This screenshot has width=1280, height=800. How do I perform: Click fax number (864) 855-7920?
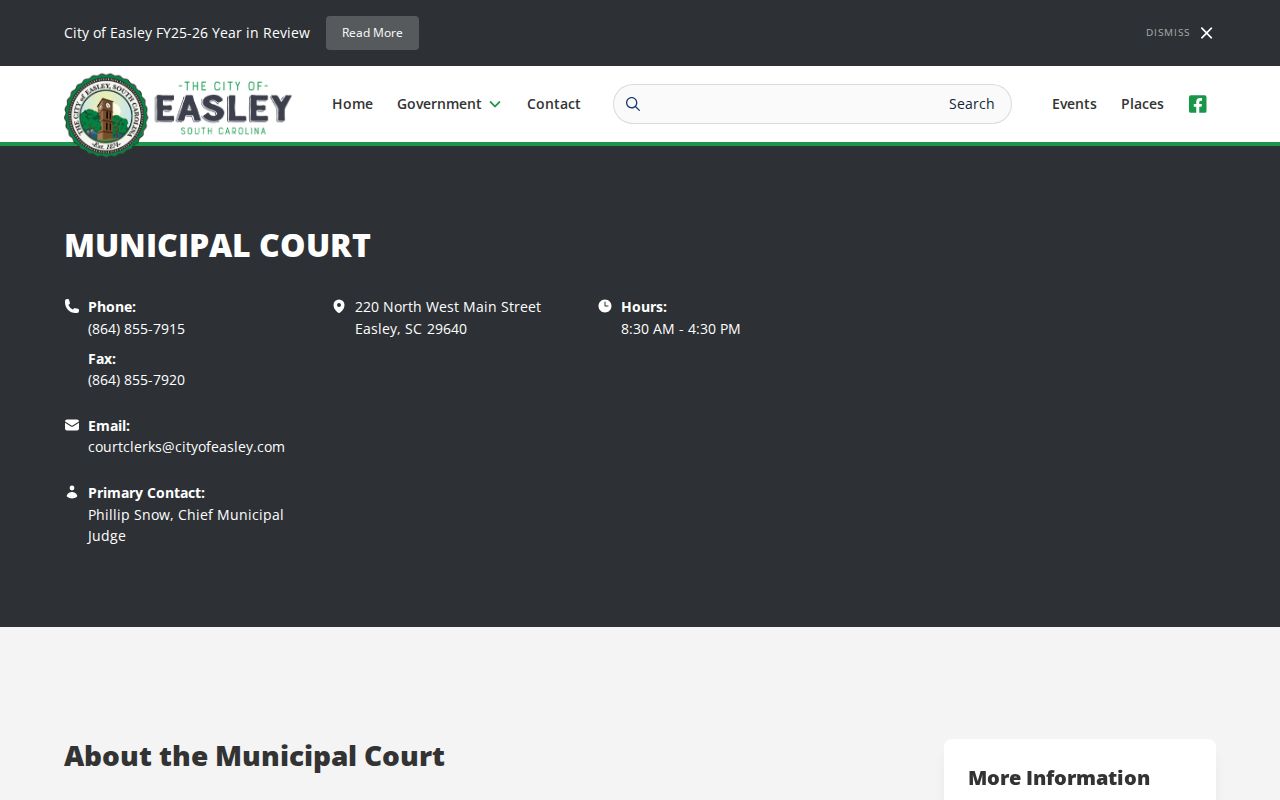136,380
